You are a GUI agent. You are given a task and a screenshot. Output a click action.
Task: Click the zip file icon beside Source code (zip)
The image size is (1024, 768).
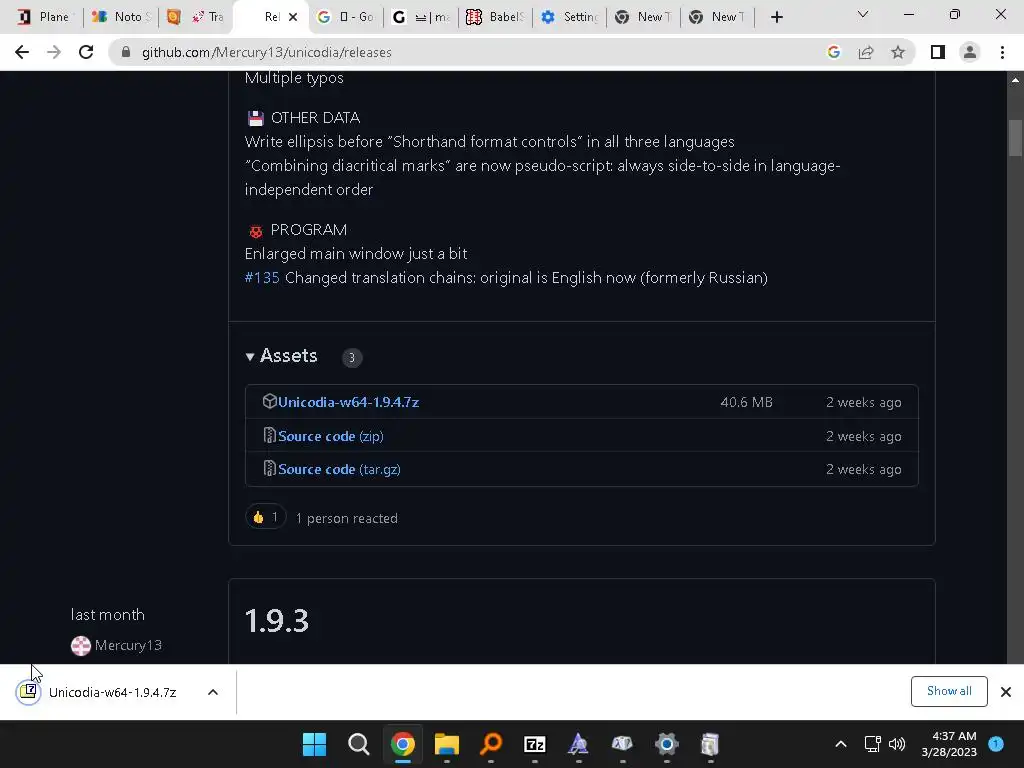tap(269, 435)
